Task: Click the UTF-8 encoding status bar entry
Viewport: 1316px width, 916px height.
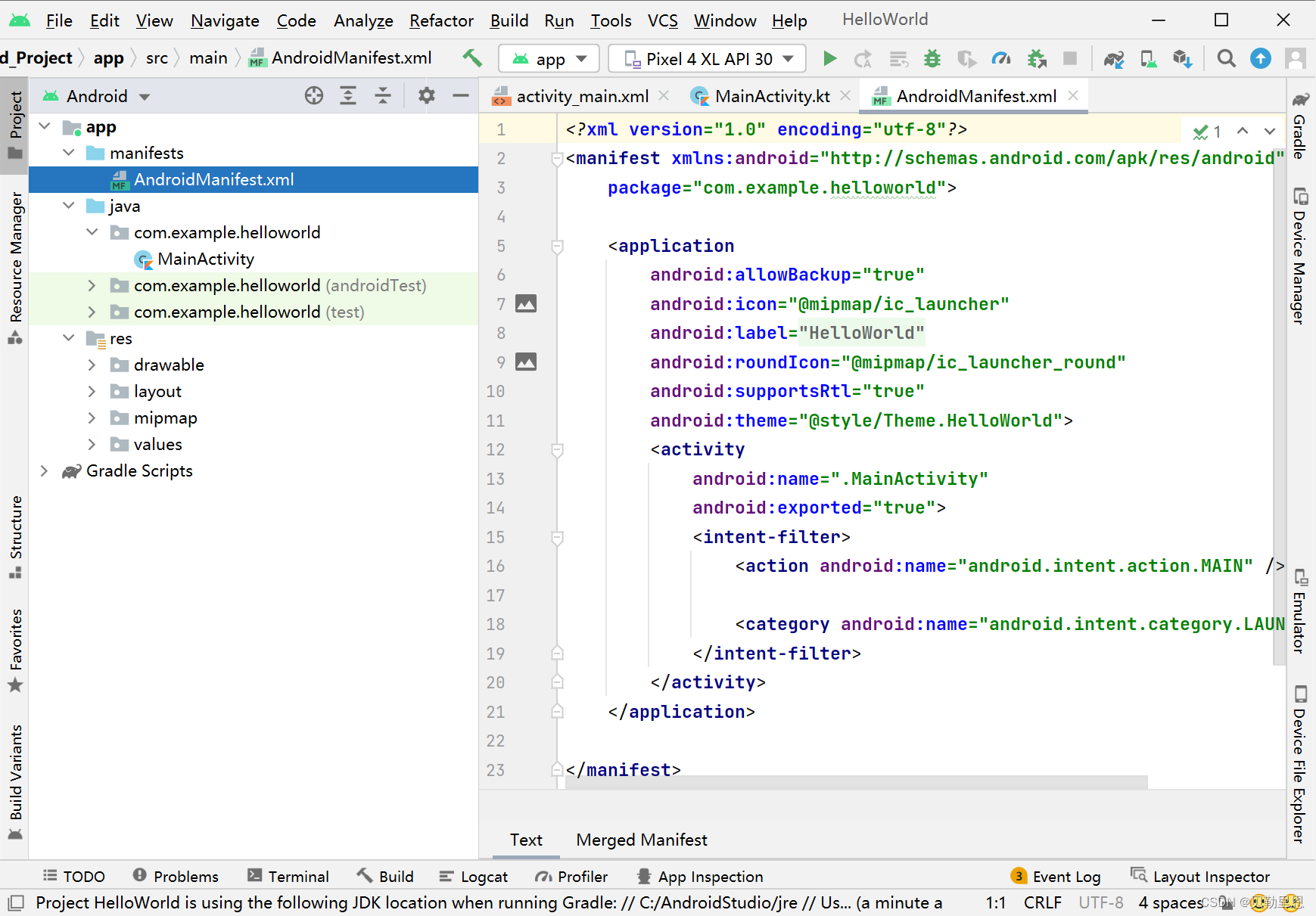Action: click(x=1100, y=902)
